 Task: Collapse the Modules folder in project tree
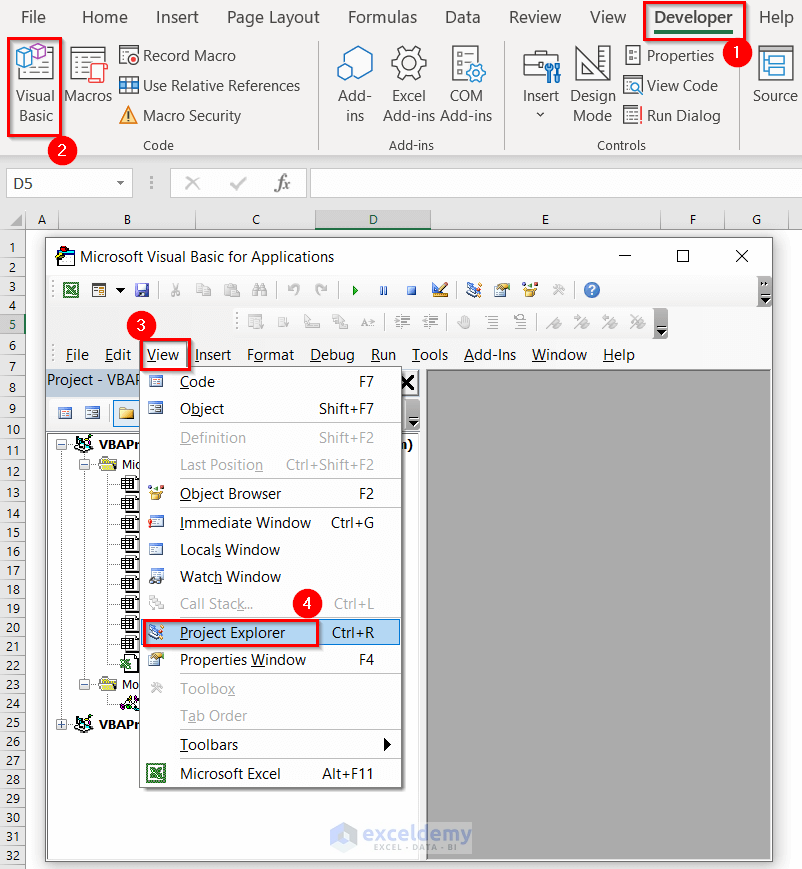(84, 684)
